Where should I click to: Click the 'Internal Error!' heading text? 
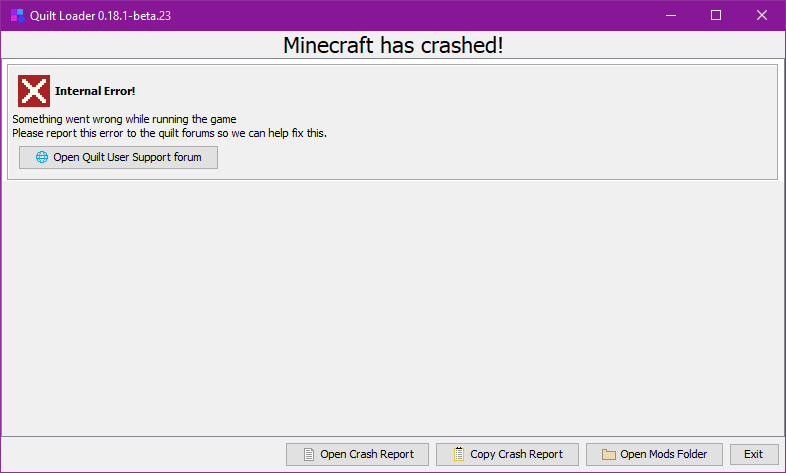pos(95,91)
